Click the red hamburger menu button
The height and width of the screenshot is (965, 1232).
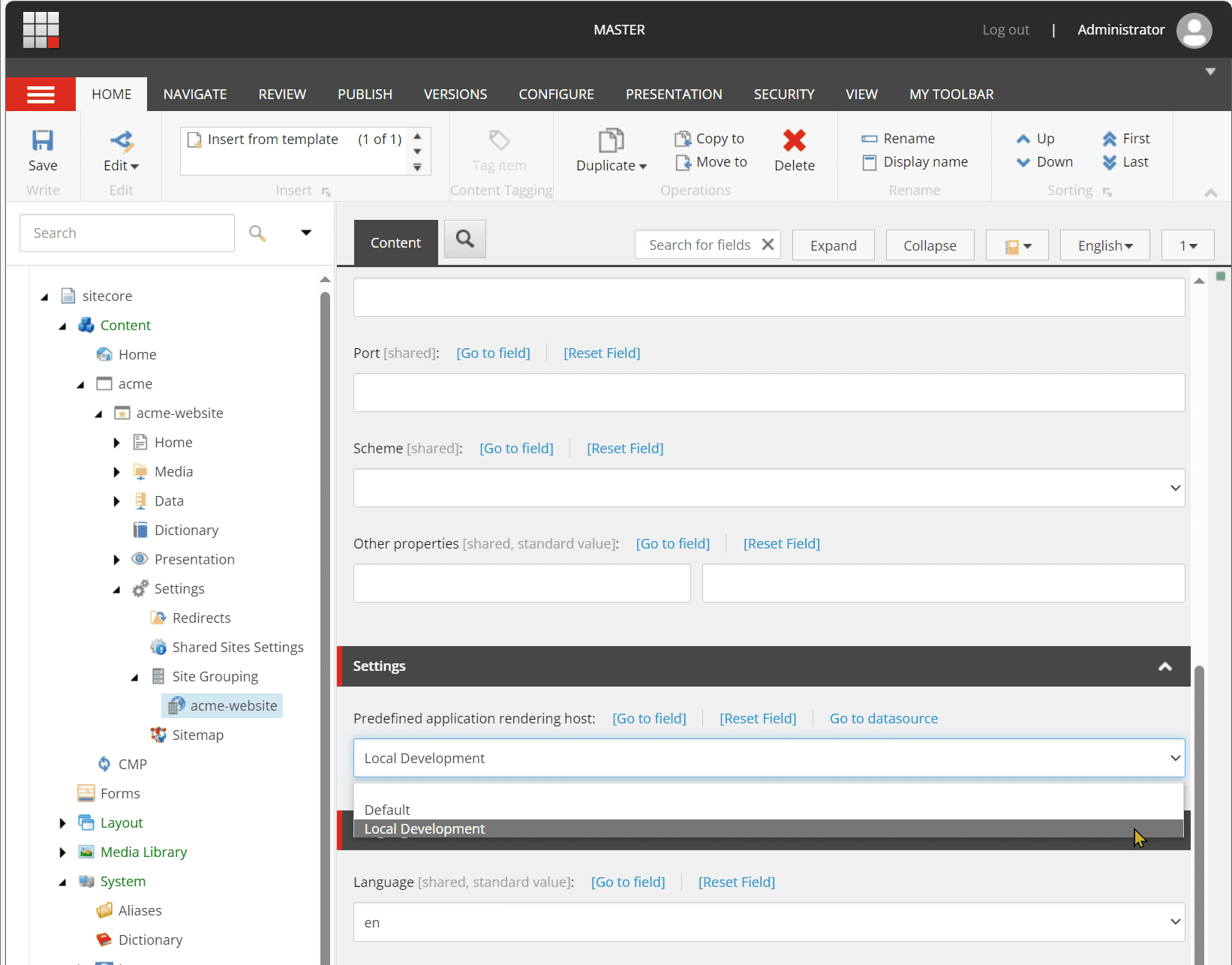[x=41, y=95]
